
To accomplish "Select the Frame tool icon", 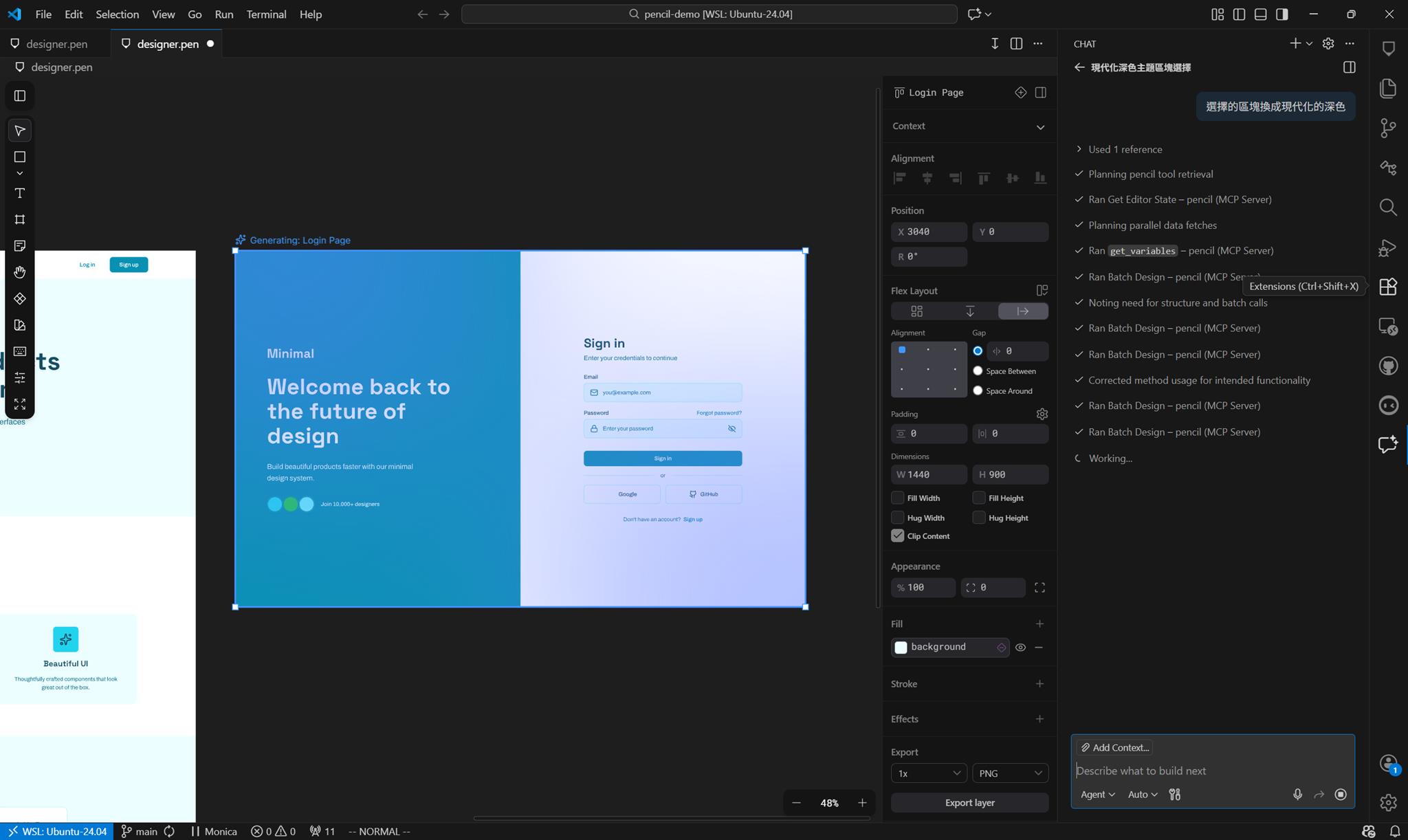I will [20, 219].
